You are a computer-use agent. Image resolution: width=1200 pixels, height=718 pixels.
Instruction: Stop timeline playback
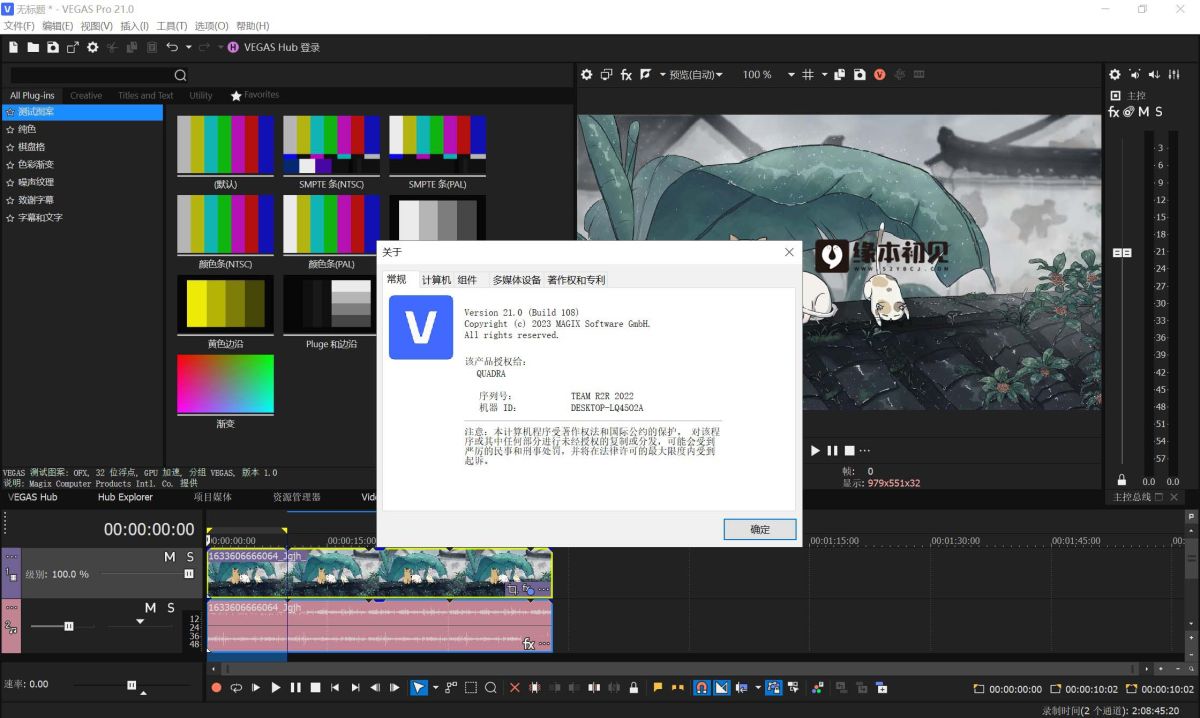315,688
